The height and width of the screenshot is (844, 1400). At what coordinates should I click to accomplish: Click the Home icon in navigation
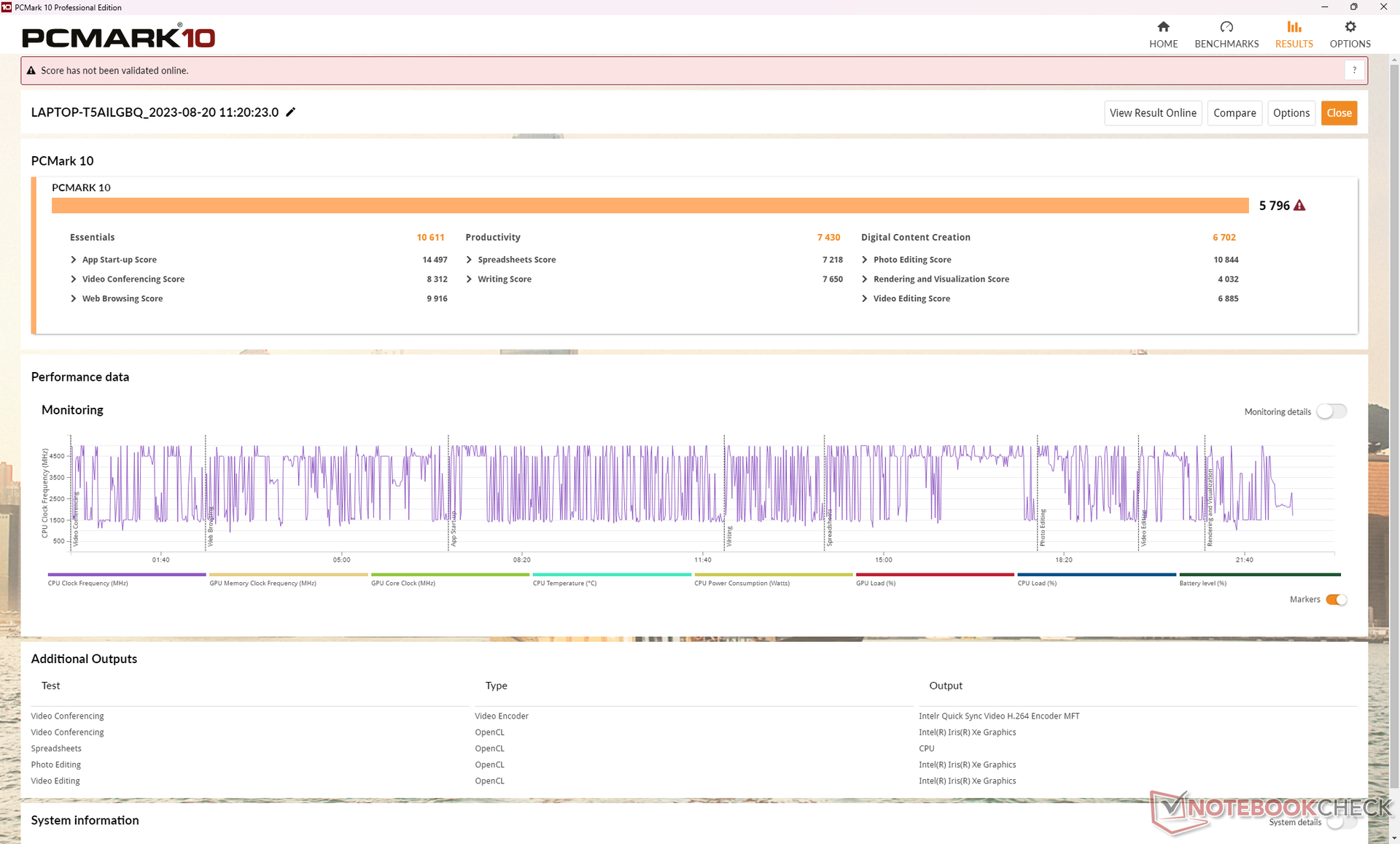click(x=1163, y=27)
